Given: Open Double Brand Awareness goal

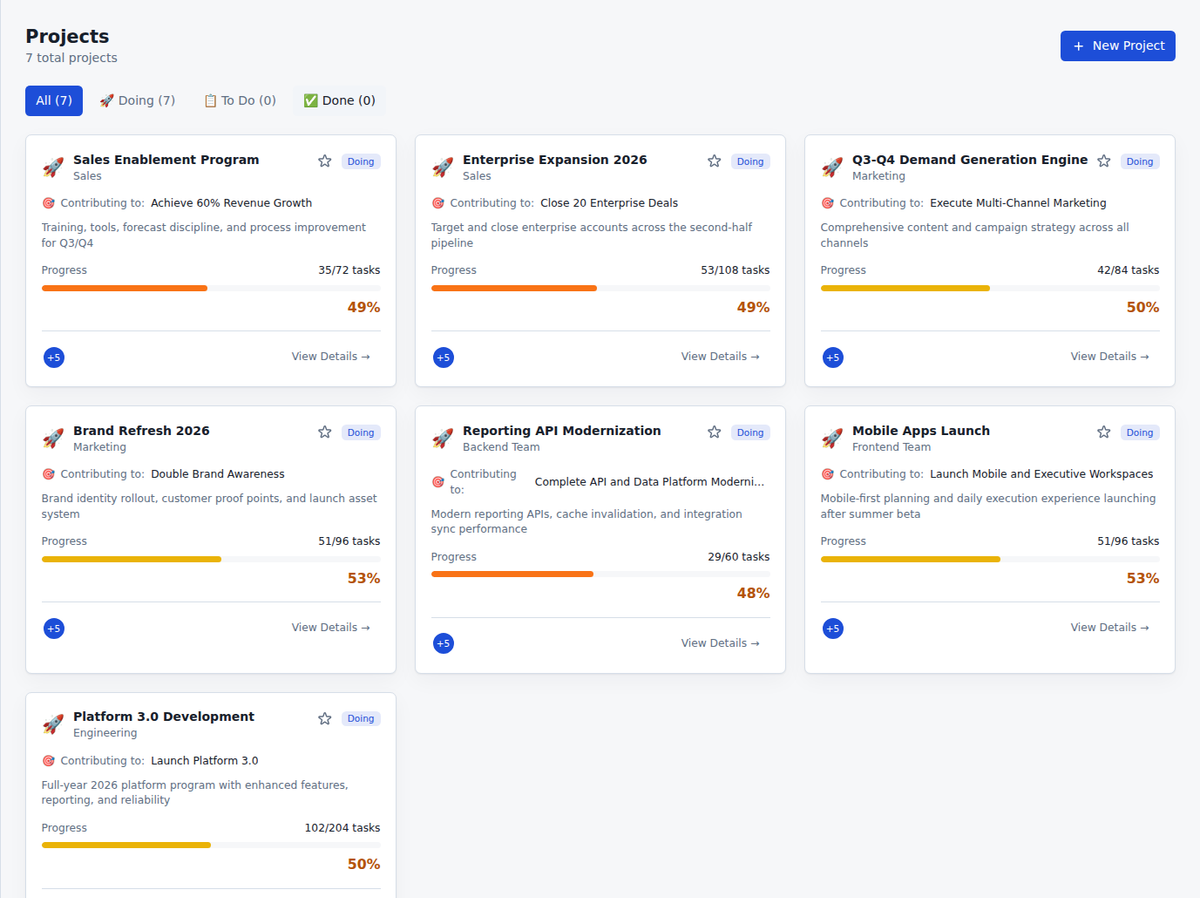Looking at the screenshot, I should [218, 474].
